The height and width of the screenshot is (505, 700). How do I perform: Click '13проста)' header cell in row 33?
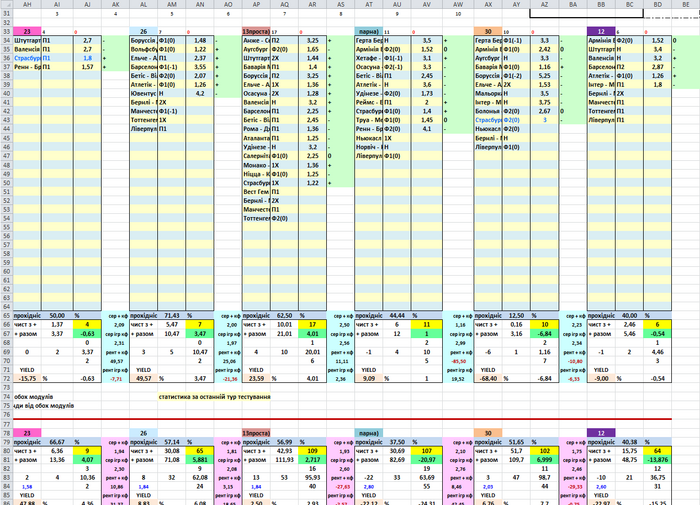click(256, 32)
